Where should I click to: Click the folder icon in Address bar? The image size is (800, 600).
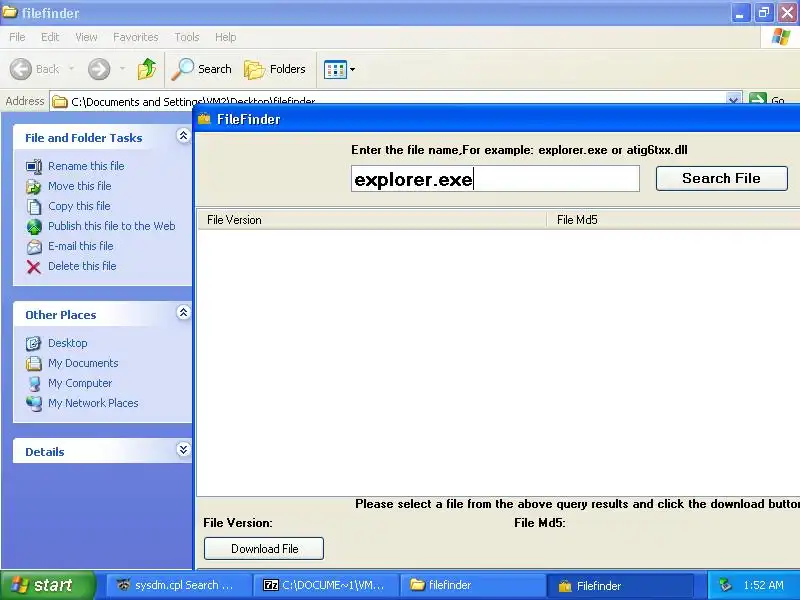[x=60, y=102]
